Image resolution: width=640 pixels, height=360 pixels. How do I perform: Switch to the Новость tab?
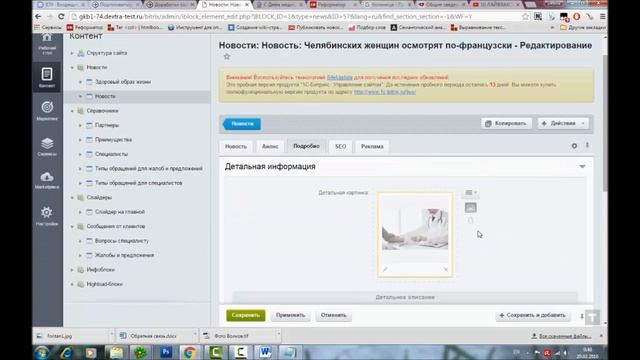(236, 146)
